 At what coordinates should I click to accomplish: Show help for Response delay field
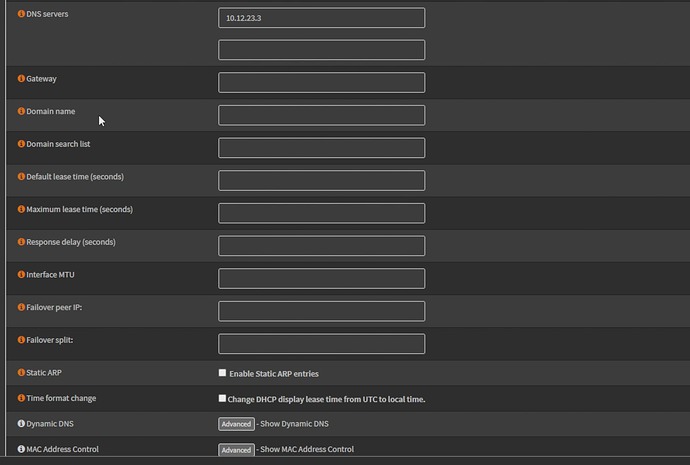pyautogui.click(x=22, y=242)
